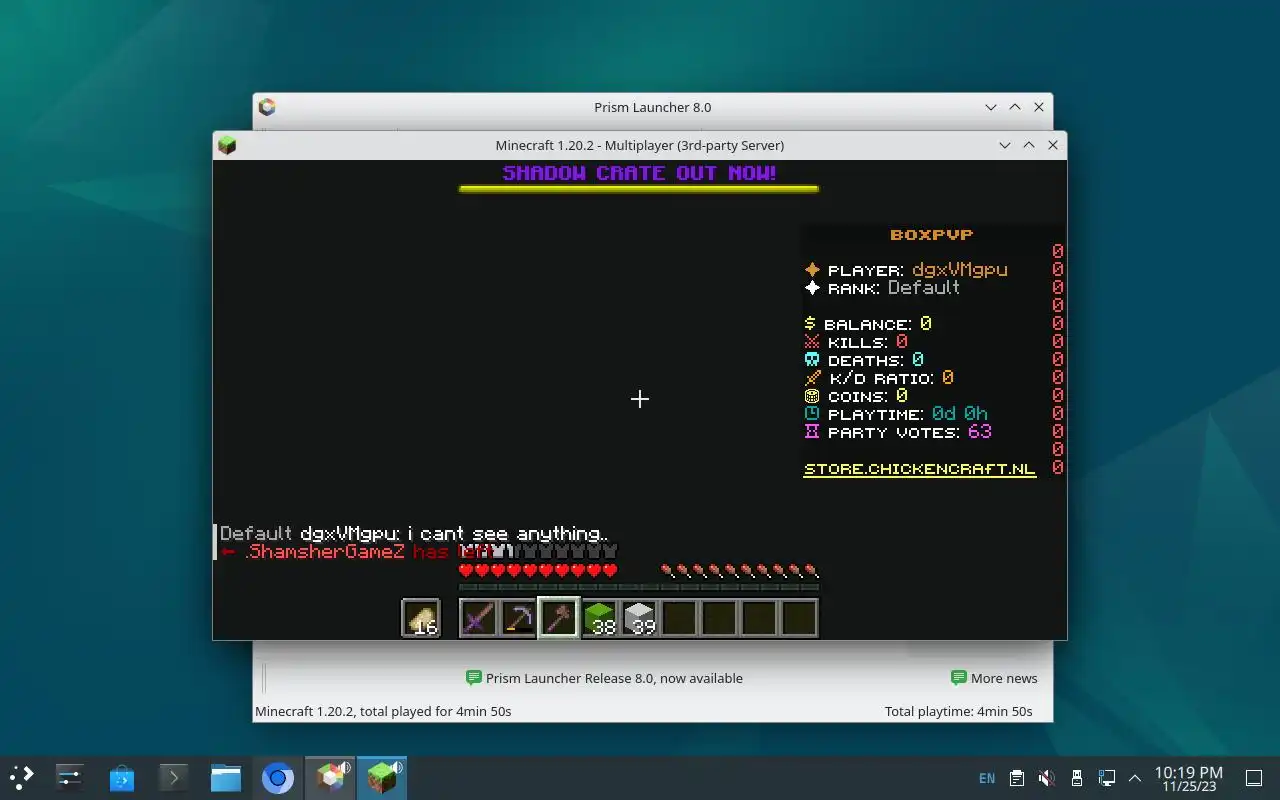The width and height of the screenshot is (1280, 800).
Task: Click the yellow boss bar under the banner
Action: (639, 188)
